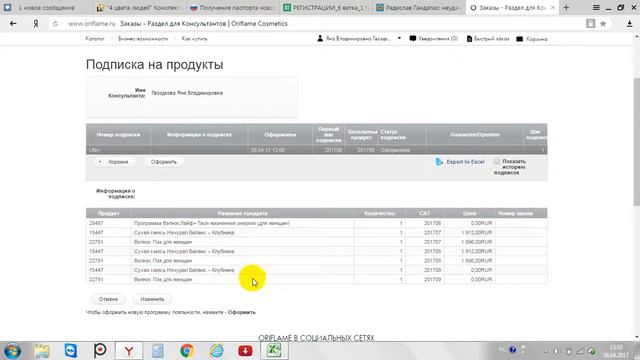Image resolution: width=640 pixels, height=360 pixels.
Task: Click 'Вэлнэс Пэк для женщин' row with CAT 201707
Action: pyautogui.click(x=316, y=242)
